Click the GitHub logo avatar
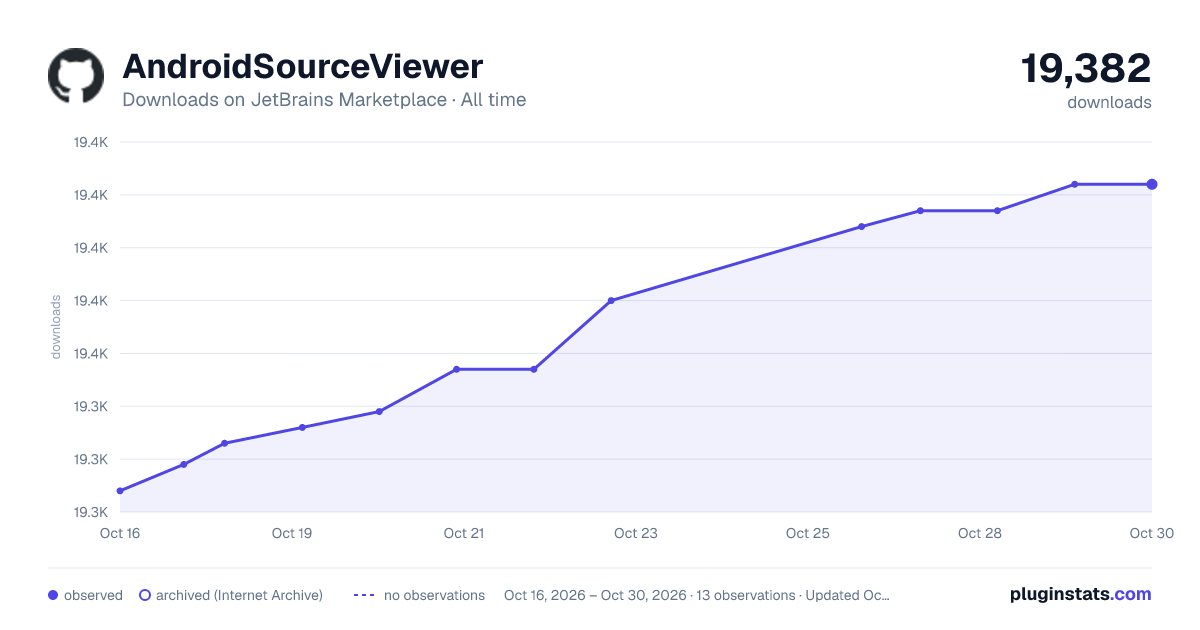The height and width of the screenshot is (630, 1200). pos(76,76)
